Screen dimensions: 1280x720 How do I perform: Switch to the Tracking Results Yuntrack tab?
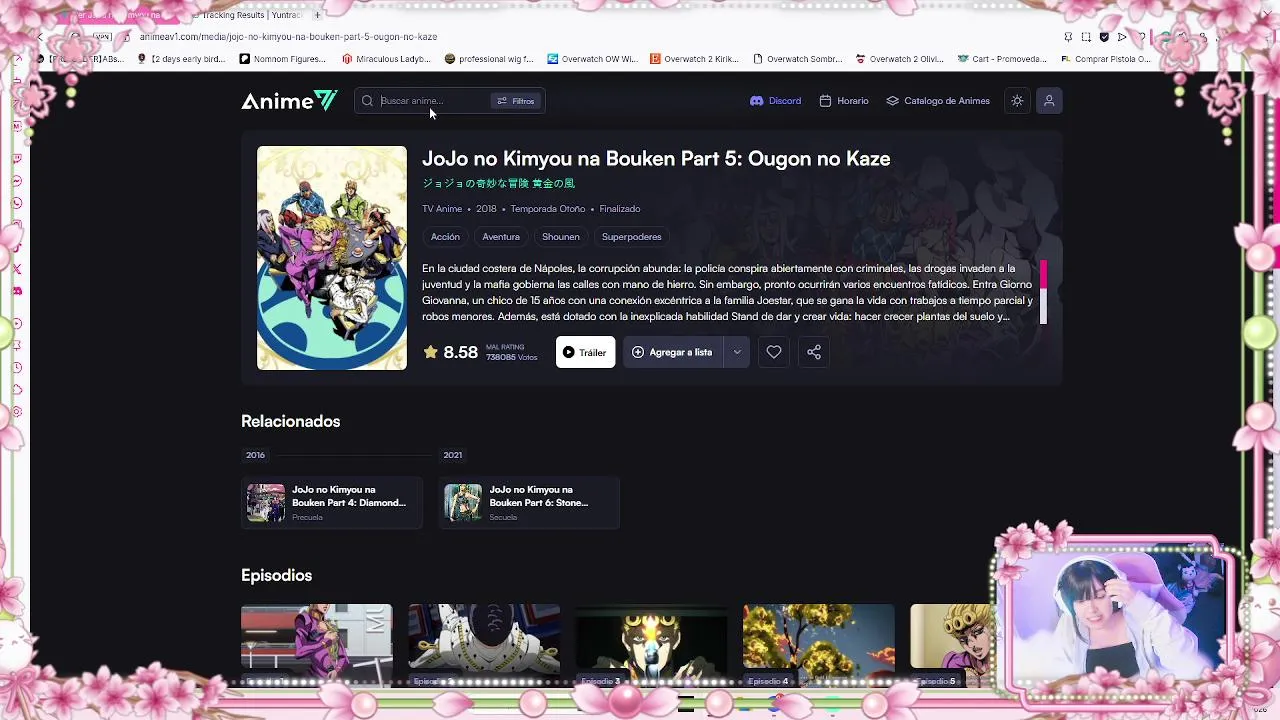(x=247, y=15)
